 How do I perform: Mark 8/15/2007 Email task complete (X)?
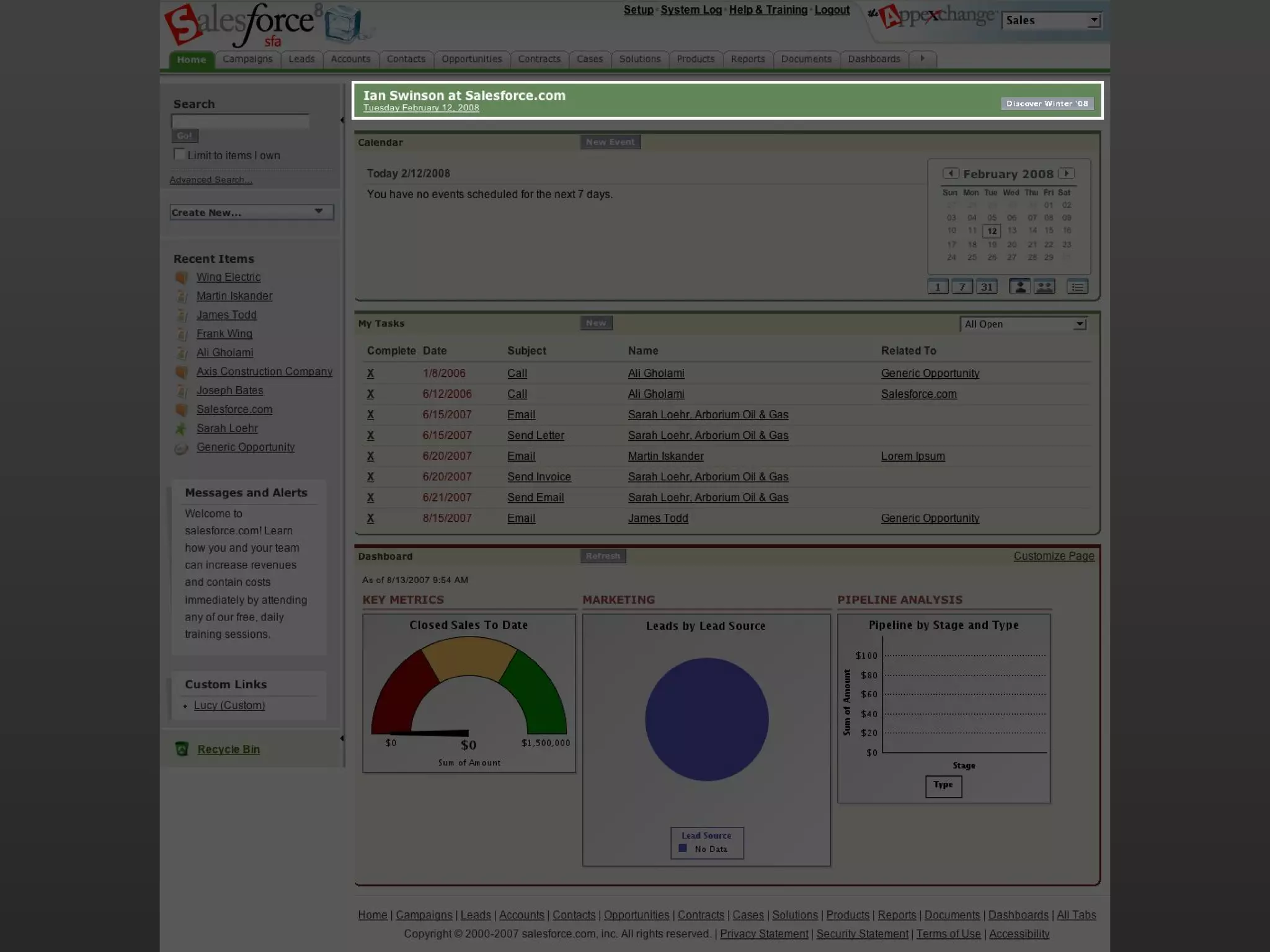[370, 518]
